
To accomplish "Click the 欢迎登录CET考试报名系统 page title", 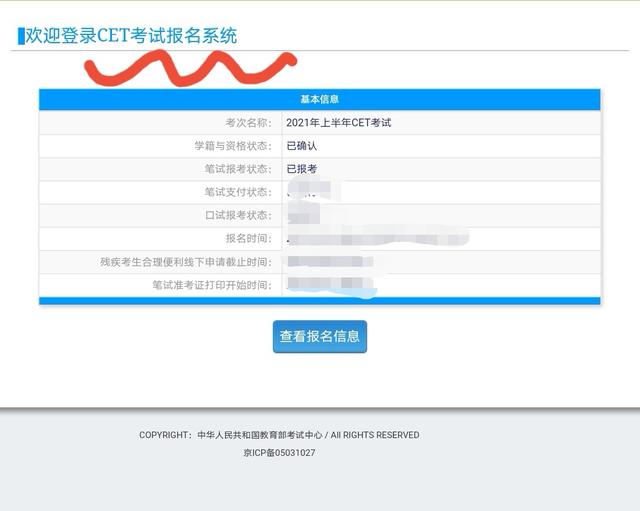I will (131, 36).
